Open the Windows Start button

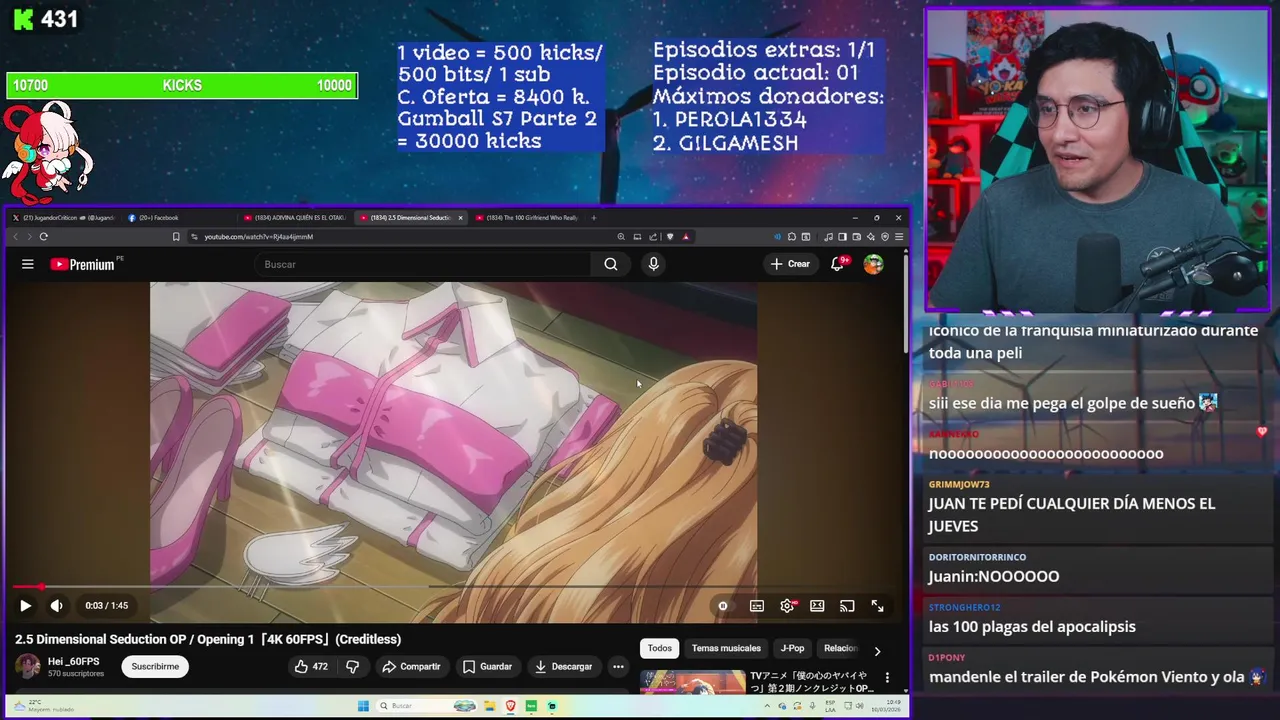pyautogui.click(x=363, y=706)
